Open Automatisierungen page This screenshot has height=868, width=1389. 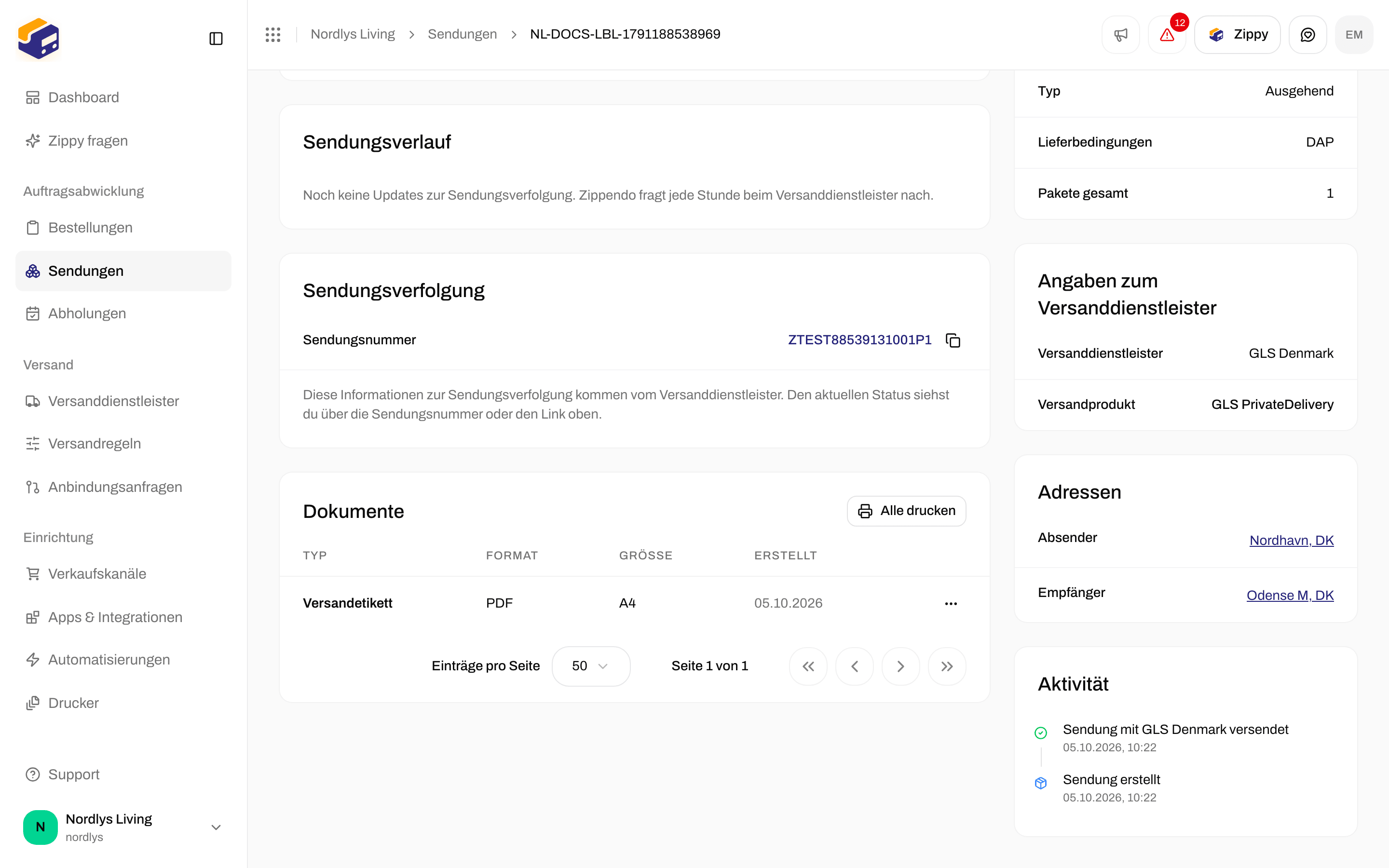pyautogui.click(x=123, y=660)
